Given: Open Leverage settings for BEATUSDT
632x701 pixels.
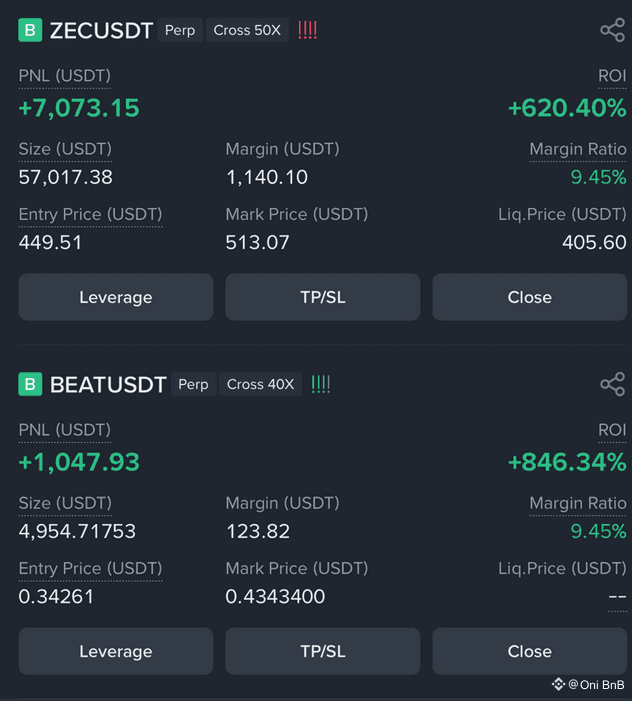Looking at the screenshot, I should pyautogui.click(x=116, y=651).
